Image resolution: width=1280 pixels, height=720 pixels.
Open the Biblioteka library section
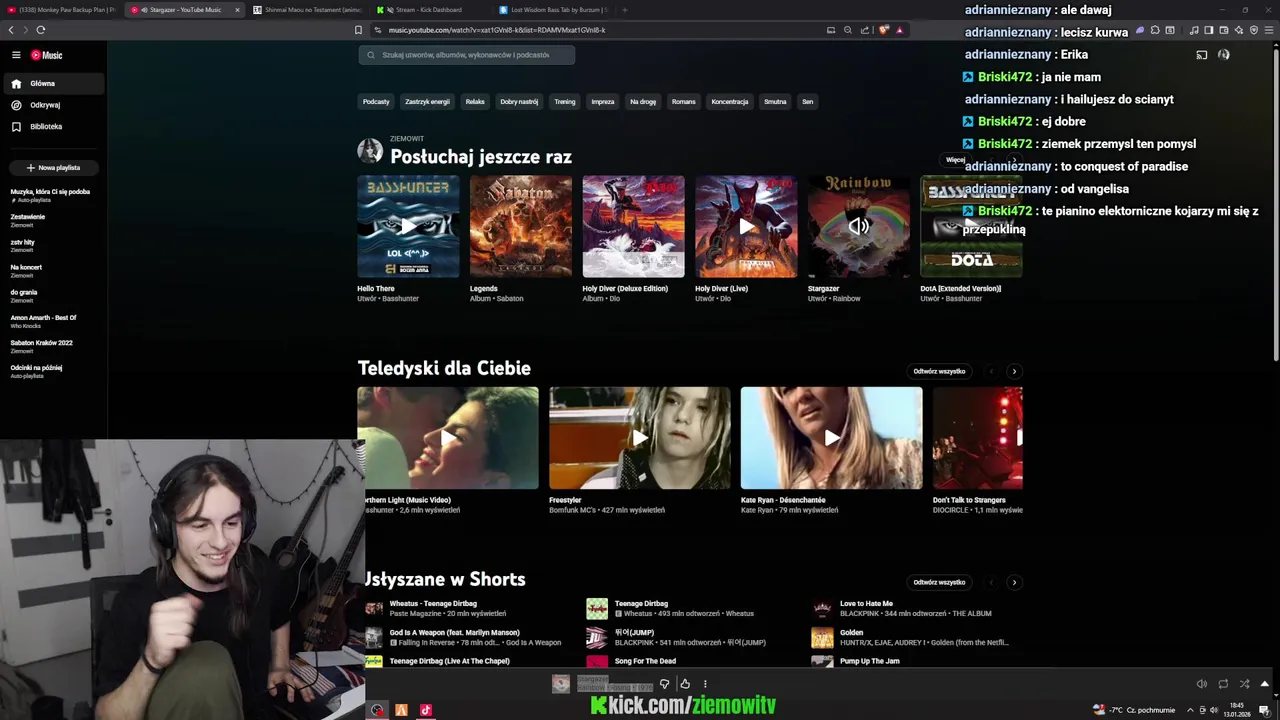53,127
